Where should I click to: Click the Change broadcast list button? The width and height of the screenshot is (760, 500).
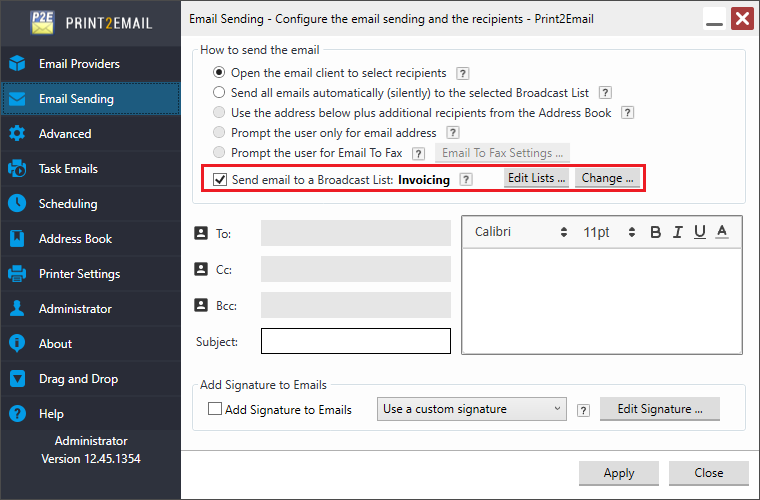(x=607, y=178)
